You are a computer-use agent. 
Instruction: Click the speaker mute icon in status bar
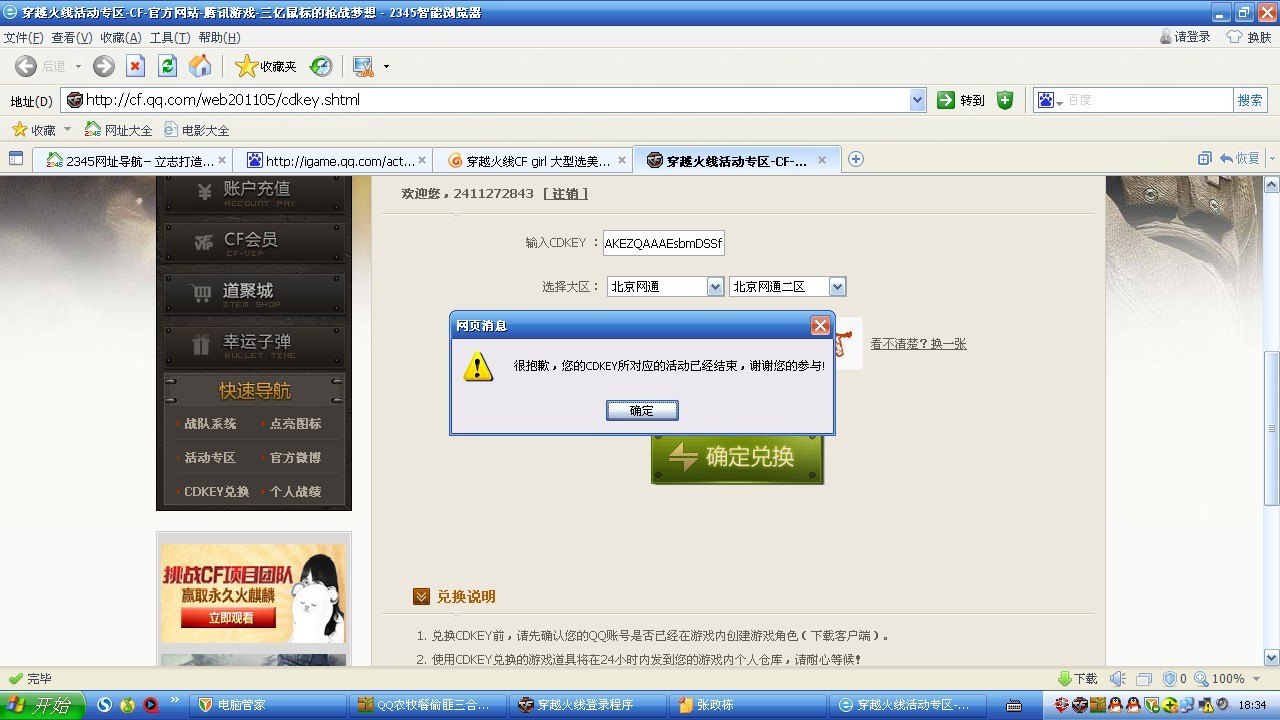tap(1118, 678)
